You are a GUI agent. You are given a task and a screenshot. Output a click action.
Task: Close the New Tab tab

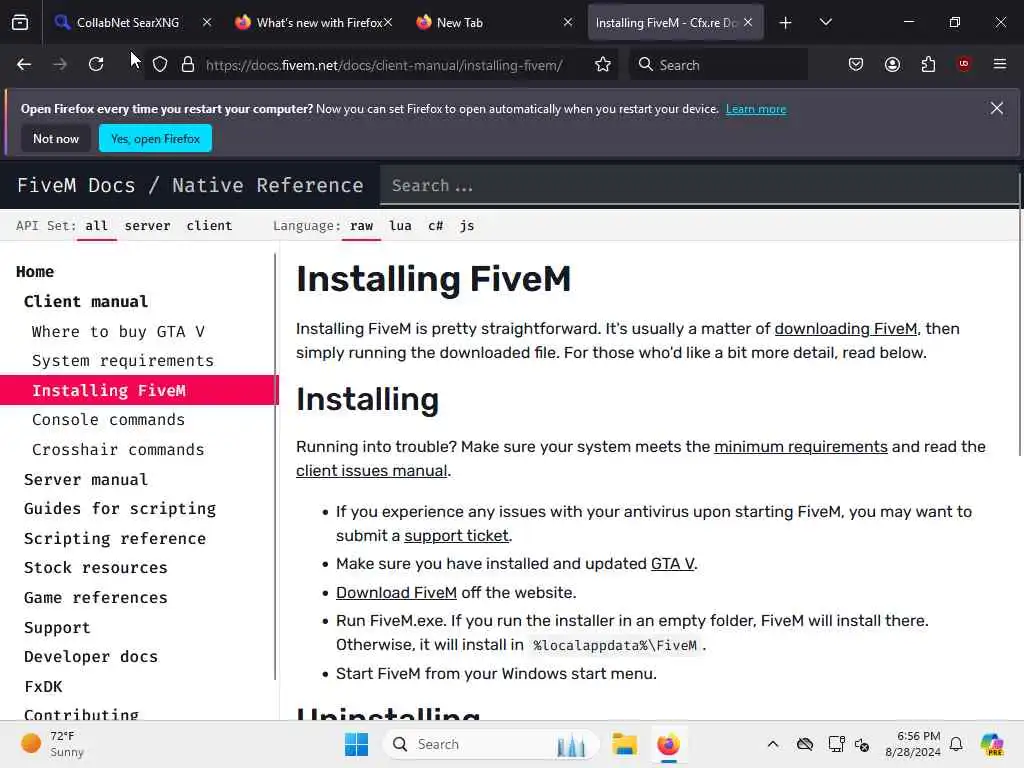click(x=568, y=22)
